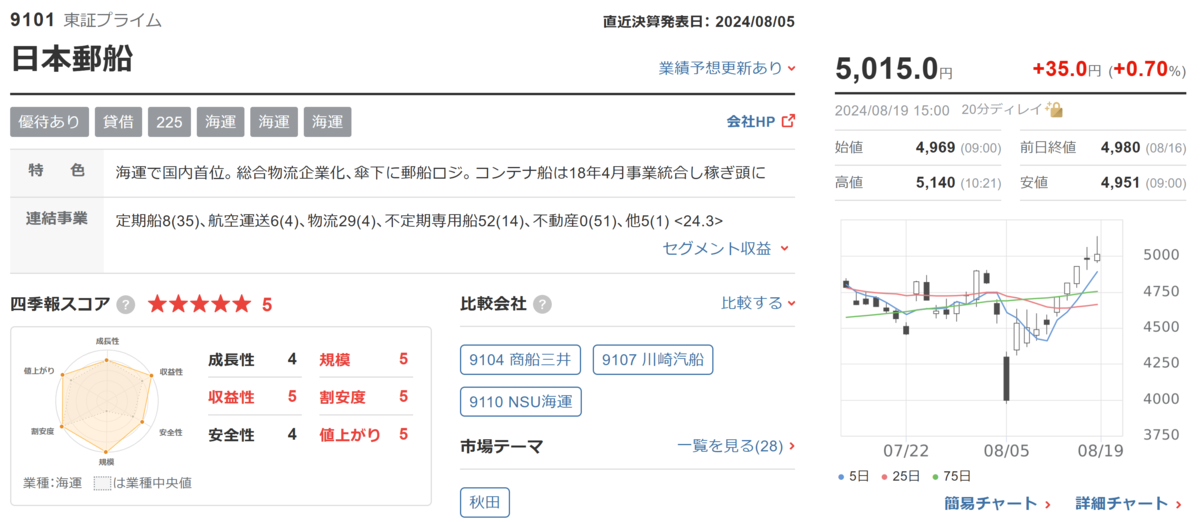Click the help icon beside 四季報スコア
1200x522 pixels.
pos(126,305)
